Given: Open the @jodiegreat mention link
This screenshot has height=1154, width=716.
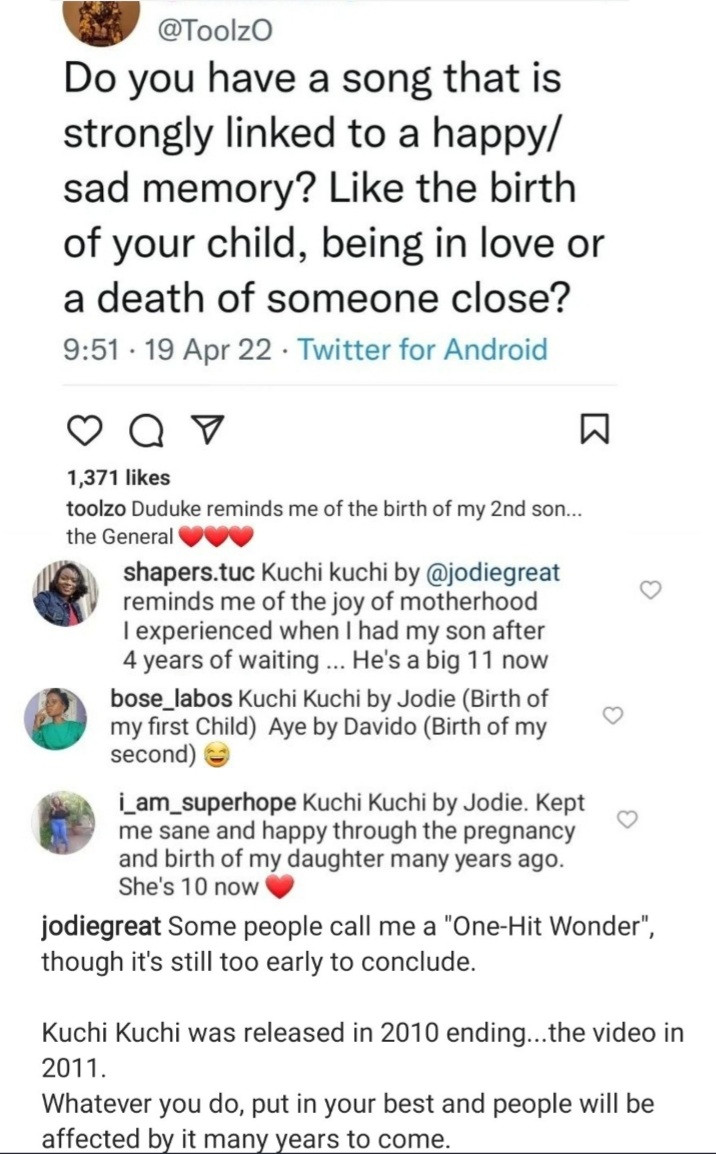Looking at the screenshot, I should click(493, 573).
